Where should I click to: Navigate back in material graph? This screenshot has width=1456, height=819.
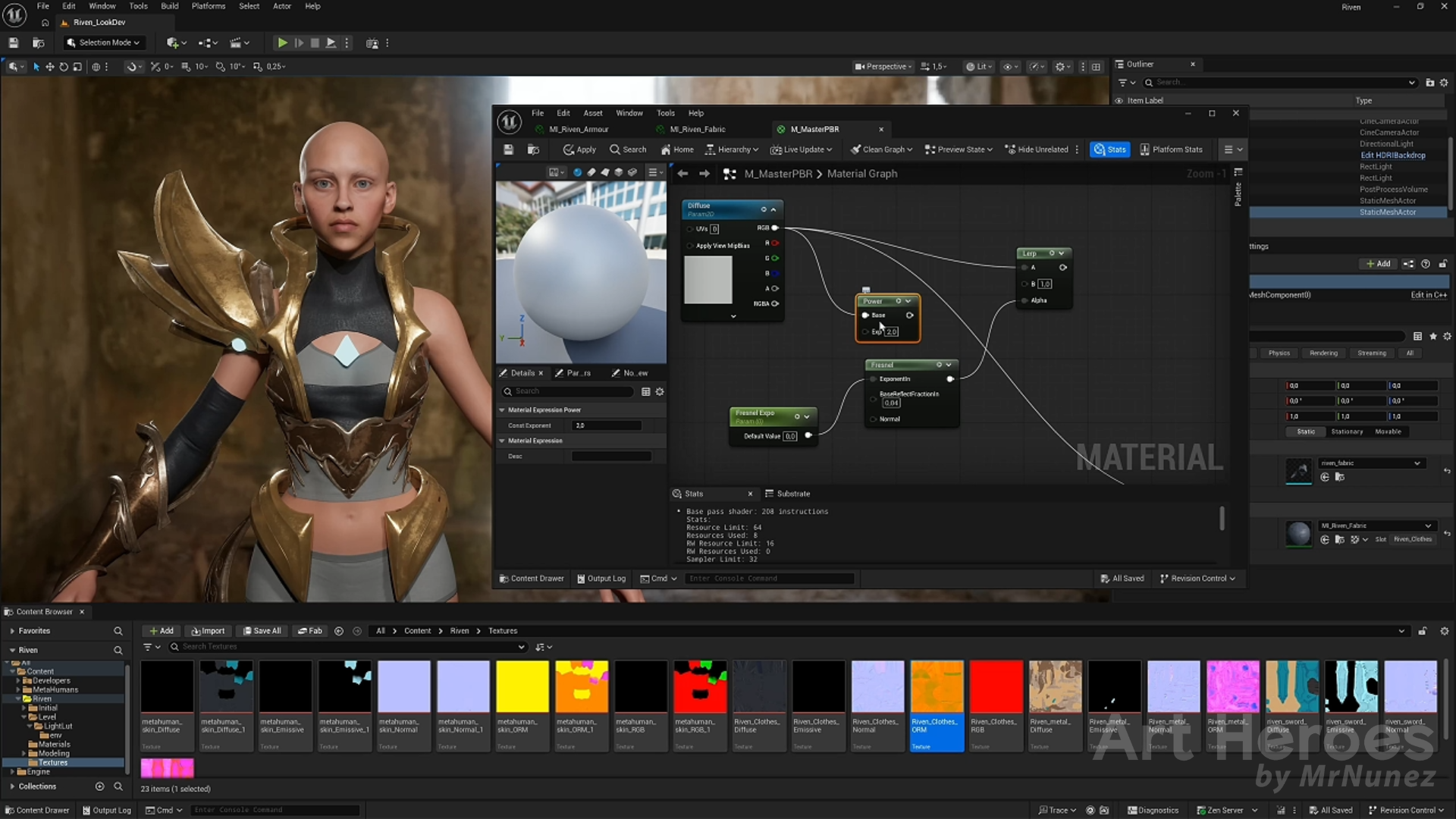(682, 174)
